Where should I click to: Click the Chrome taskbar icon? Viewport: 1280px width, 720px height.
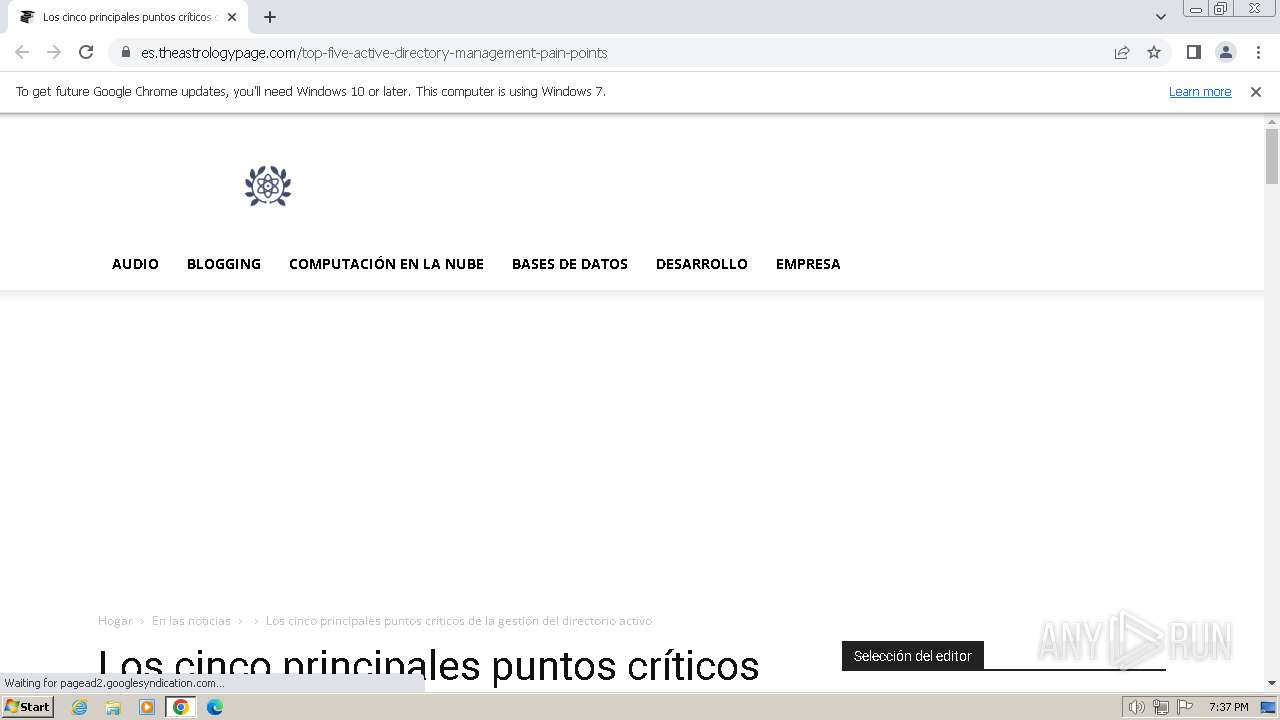tap(181, 707)
